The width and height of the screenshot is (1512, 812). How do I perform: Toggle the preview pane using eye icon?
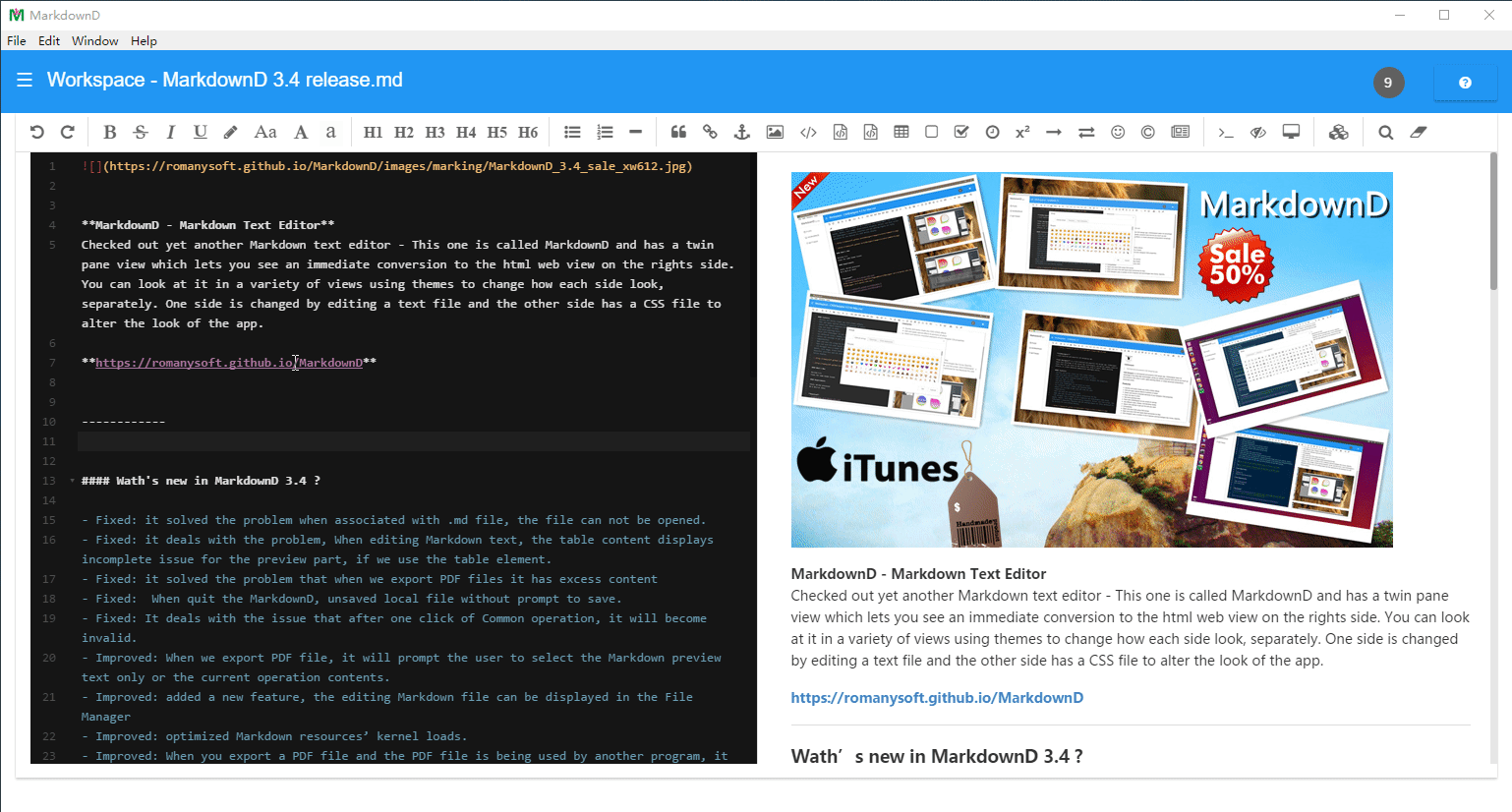coord(1257,132)
